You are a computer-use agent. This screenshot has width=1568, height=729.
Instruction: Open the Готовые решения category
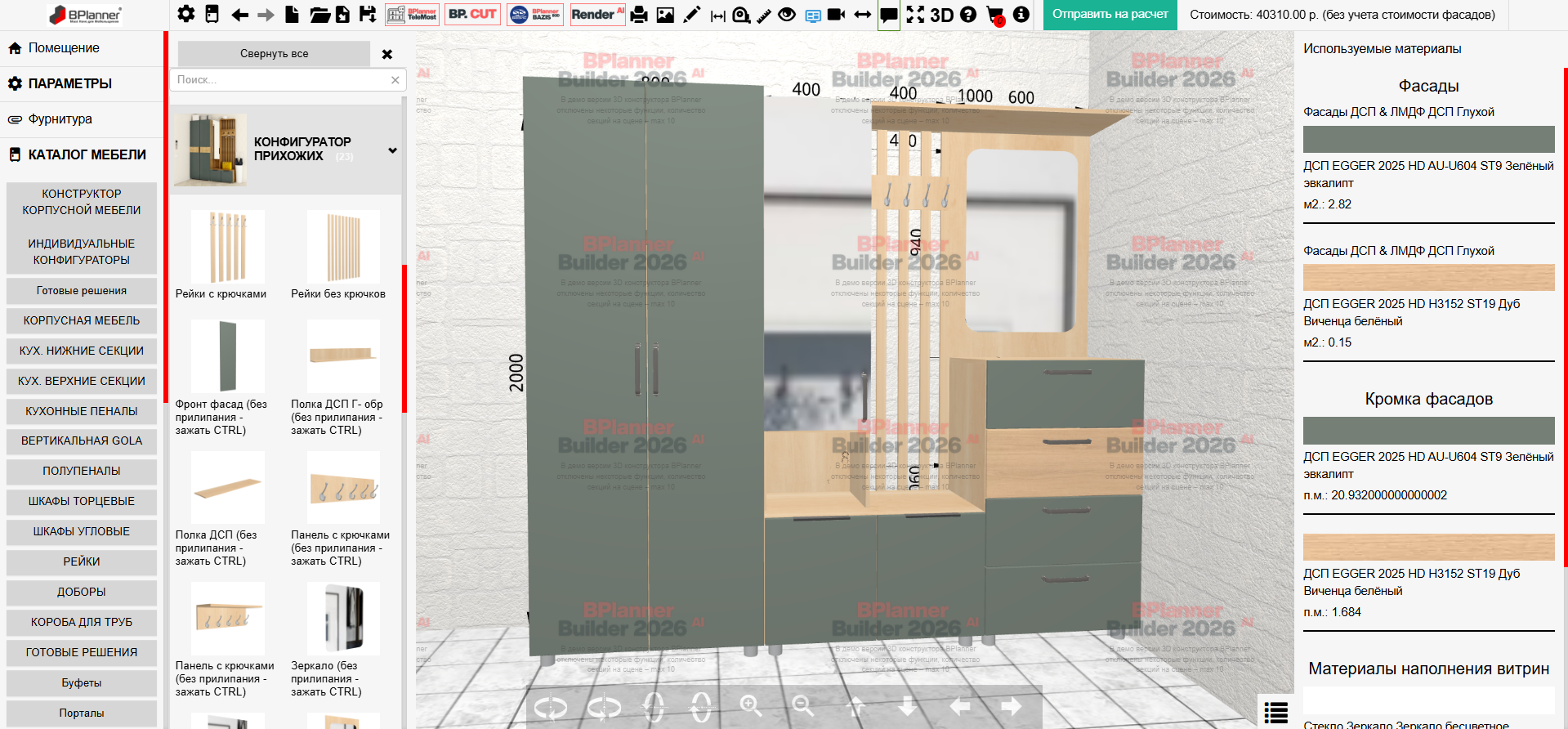pos(82,291)
